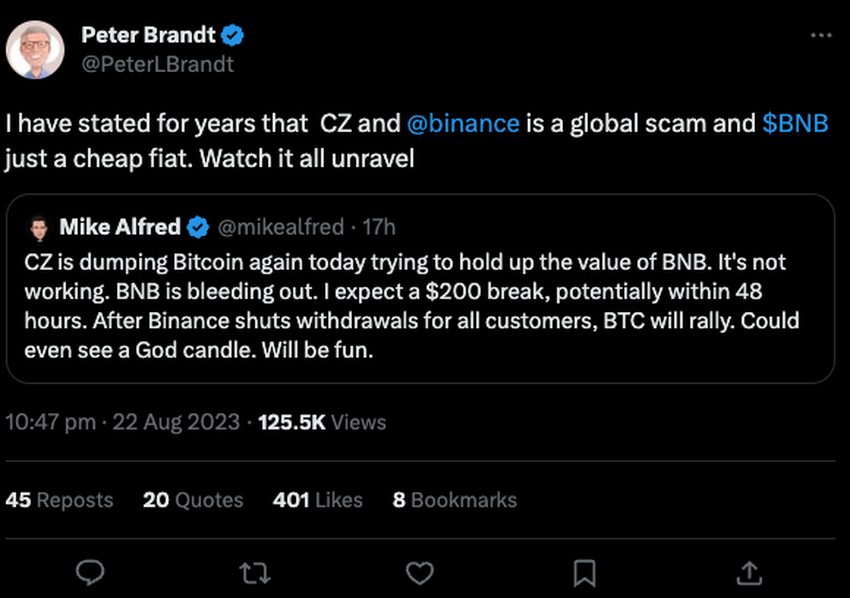View the 401 Likes list
The width and height of the screenshot is (850, 598).
coord(317,500)
